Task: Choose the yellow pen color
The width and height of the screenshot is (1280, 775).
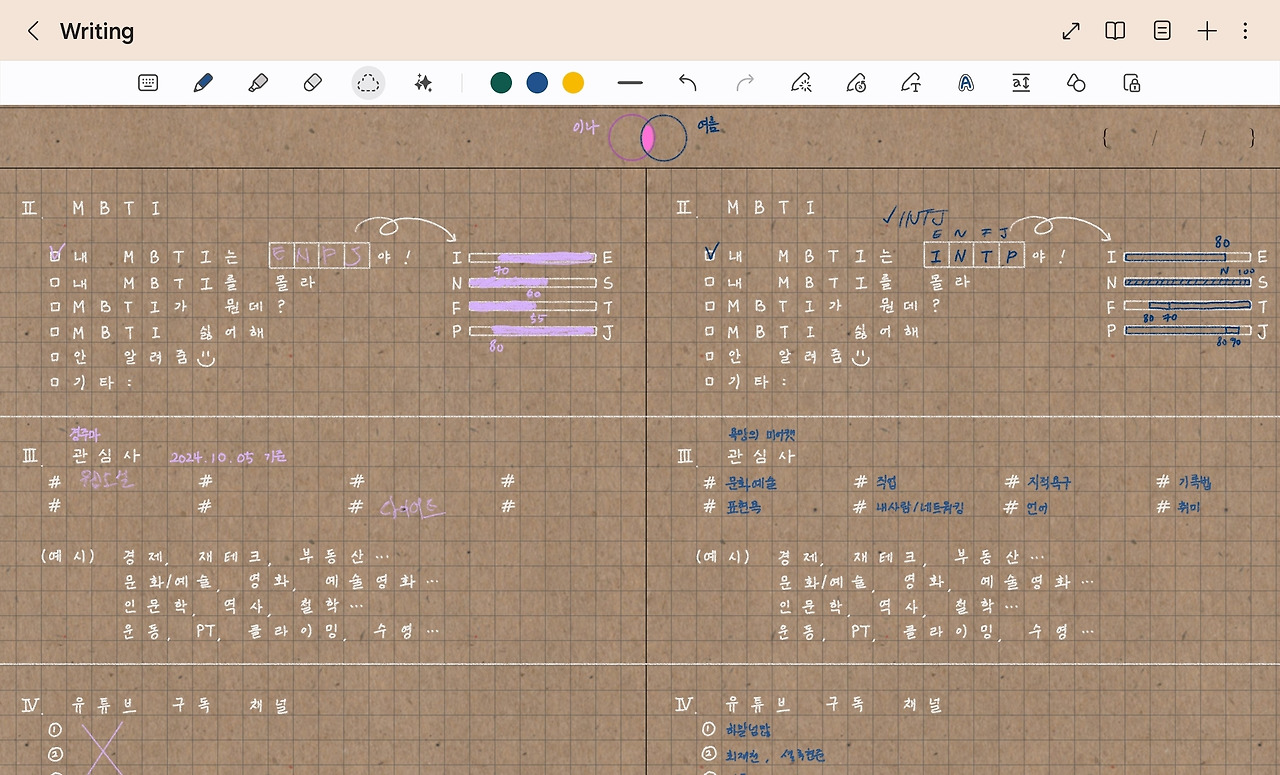Action: (x=573, y=83)
